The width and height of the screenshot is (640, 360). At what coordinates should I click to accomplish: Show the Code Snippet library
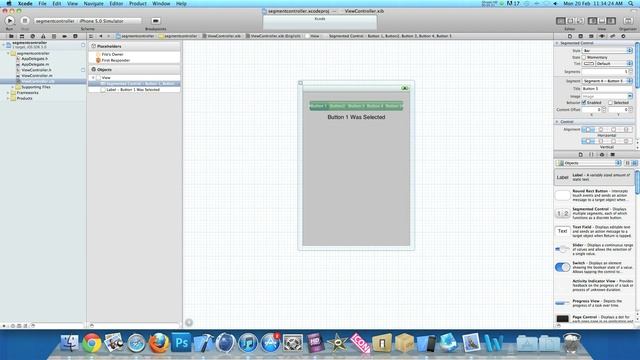591,155
